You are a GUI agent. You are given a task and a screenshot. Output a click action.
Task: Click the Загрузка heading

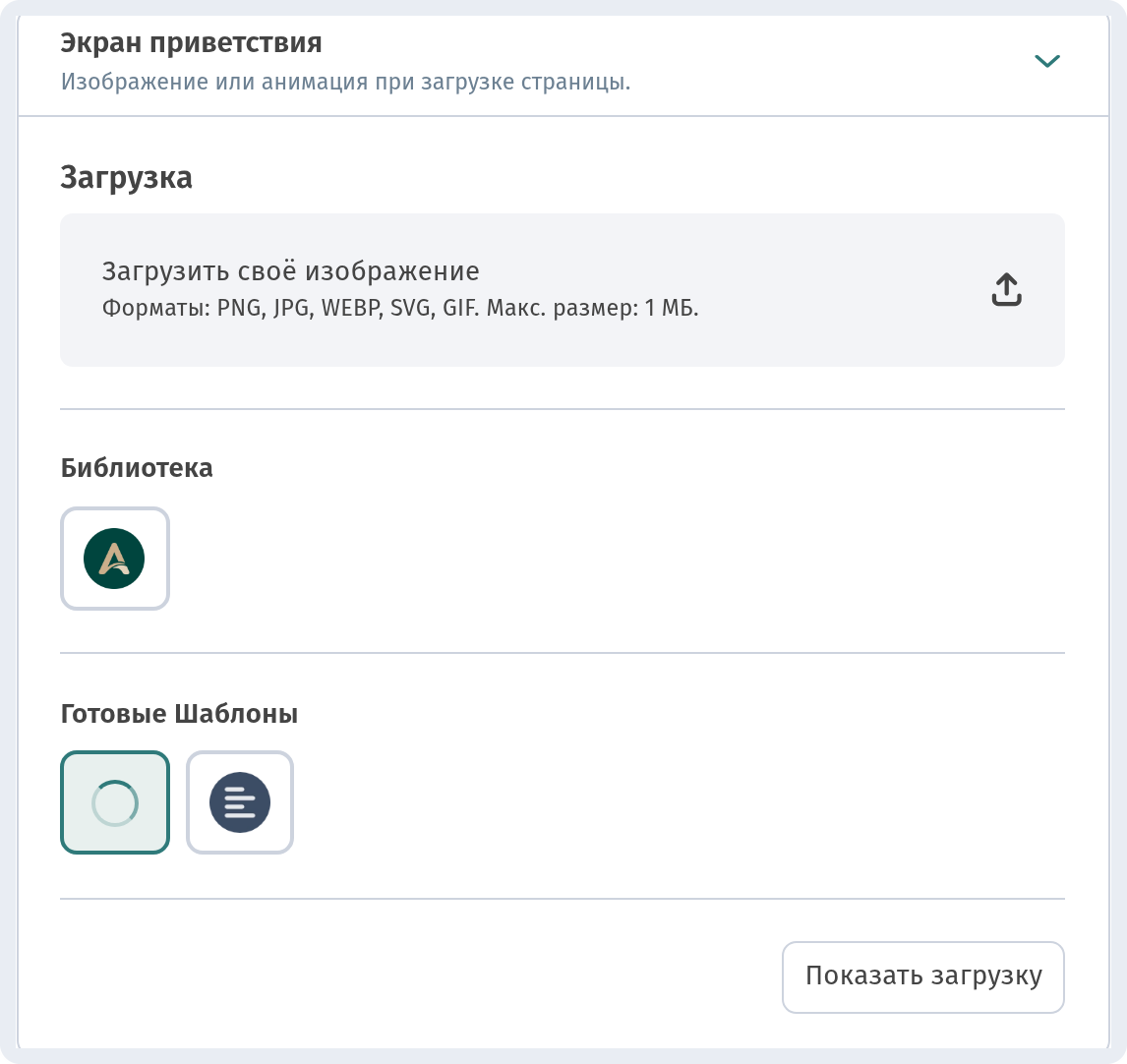click(127, 178)
